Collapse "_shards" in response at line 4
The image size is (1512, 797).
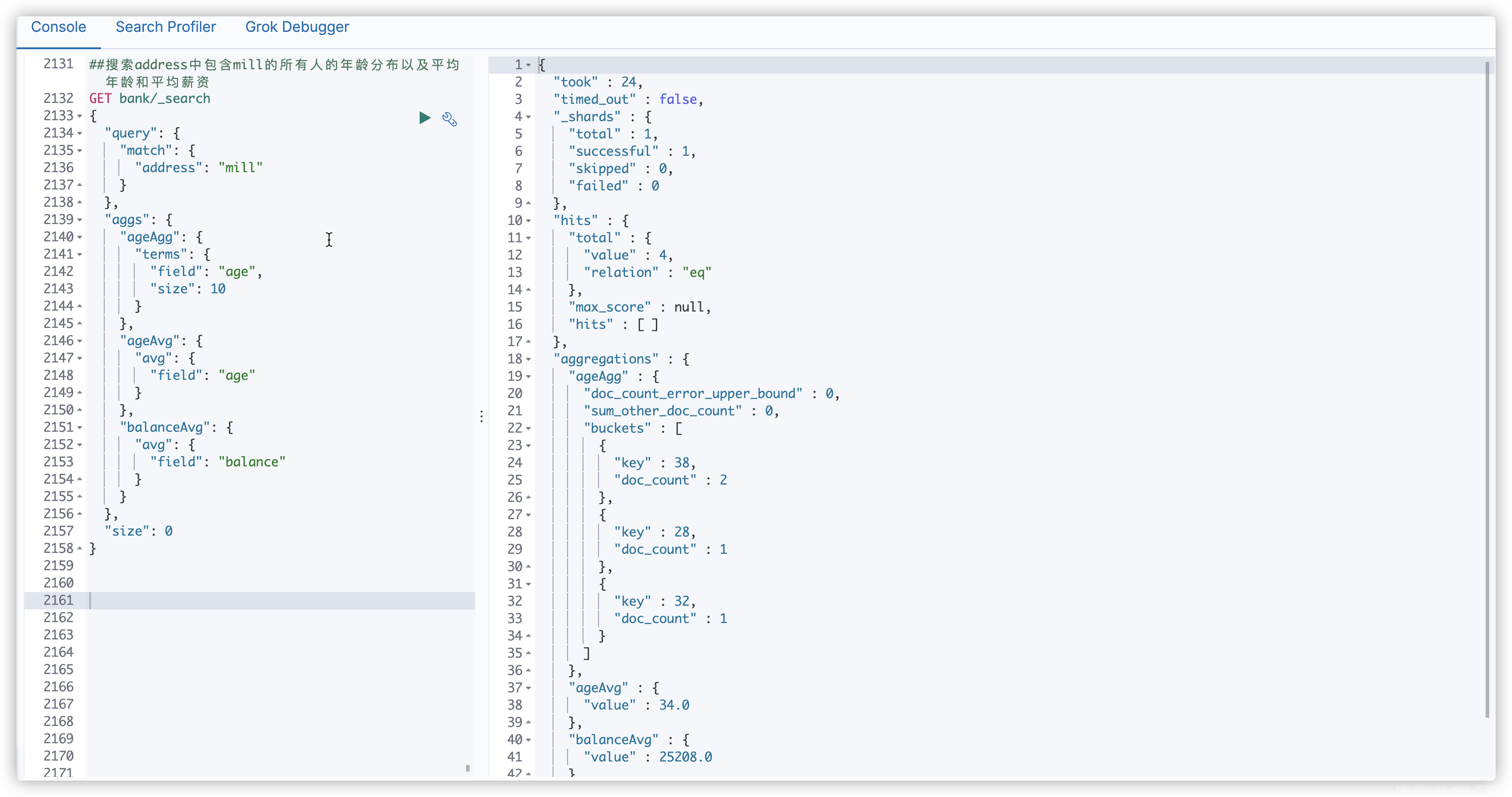tap(528, 117)
